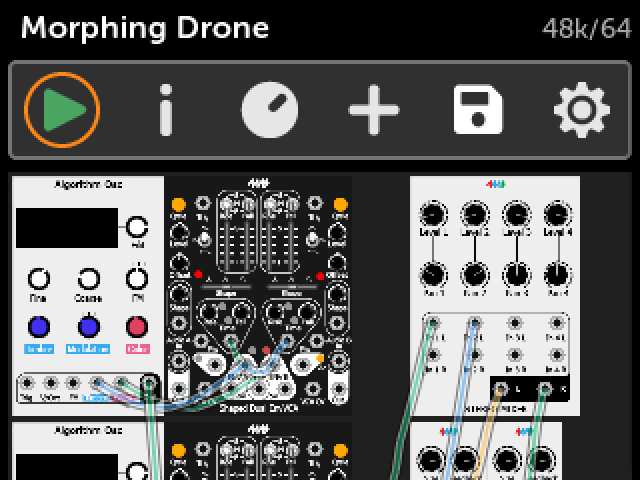The image size is (640, 480).
Task: Toggle right Cycle button on top EnvVCA
Action: coord(340,204)
